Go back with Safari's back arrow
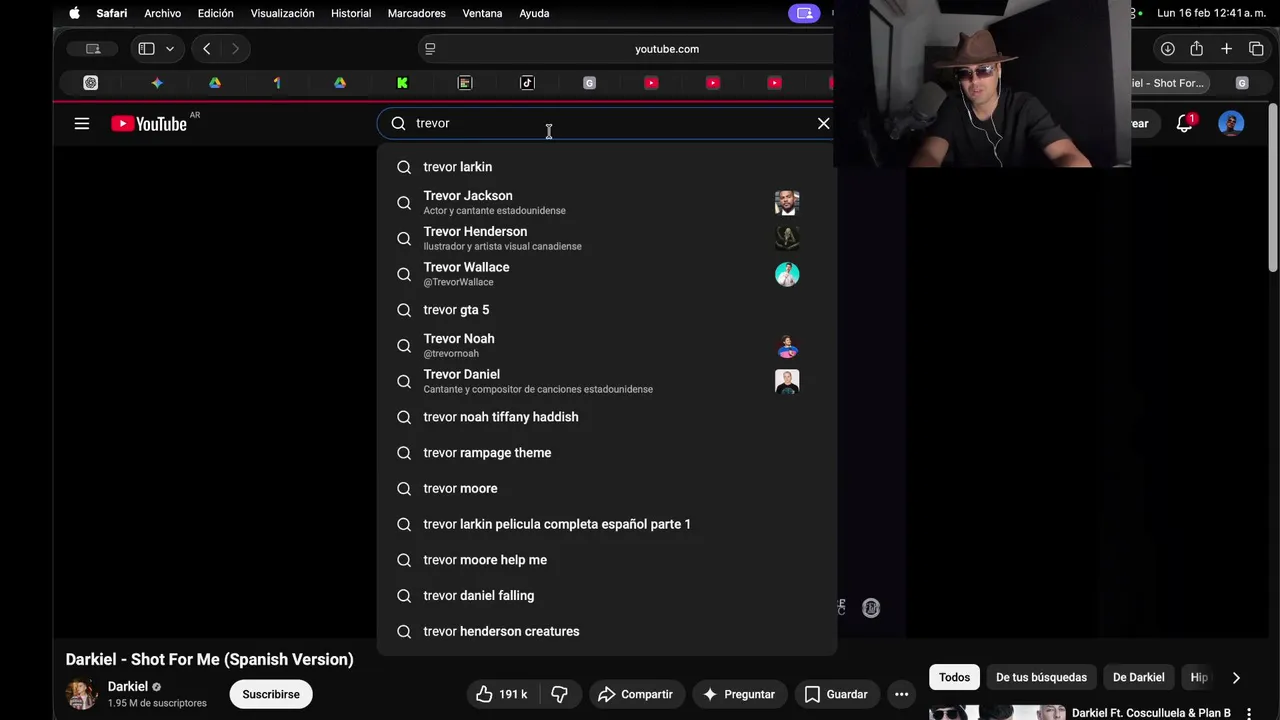This screenshot has width=1280, height=720. 206,48
